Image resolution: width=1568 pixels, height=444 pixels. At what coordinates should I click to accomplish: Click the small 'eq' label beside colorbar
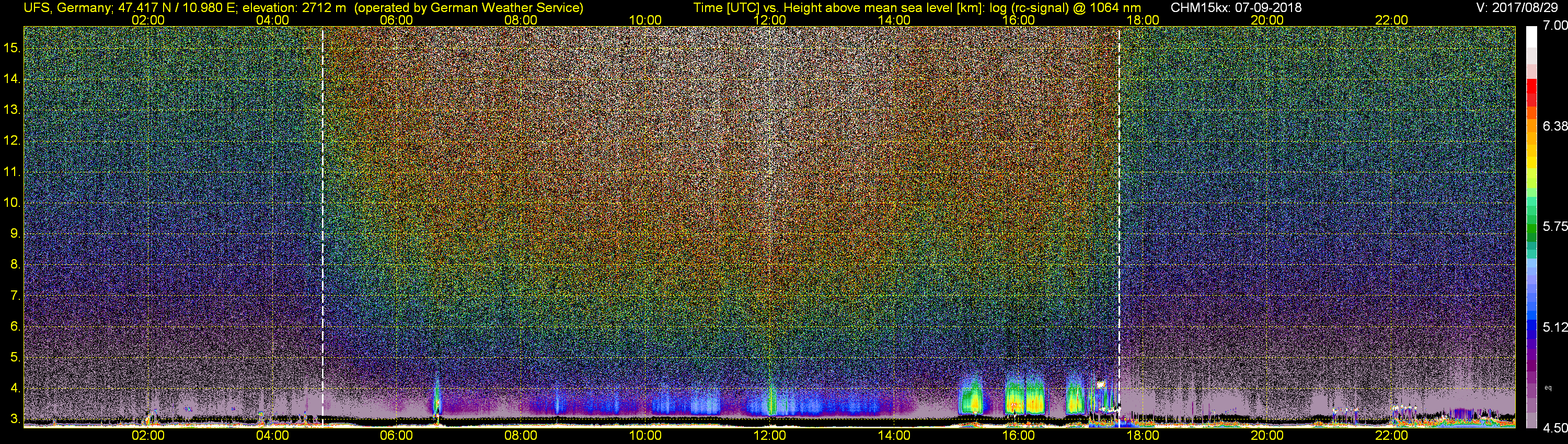(1548, 388)
